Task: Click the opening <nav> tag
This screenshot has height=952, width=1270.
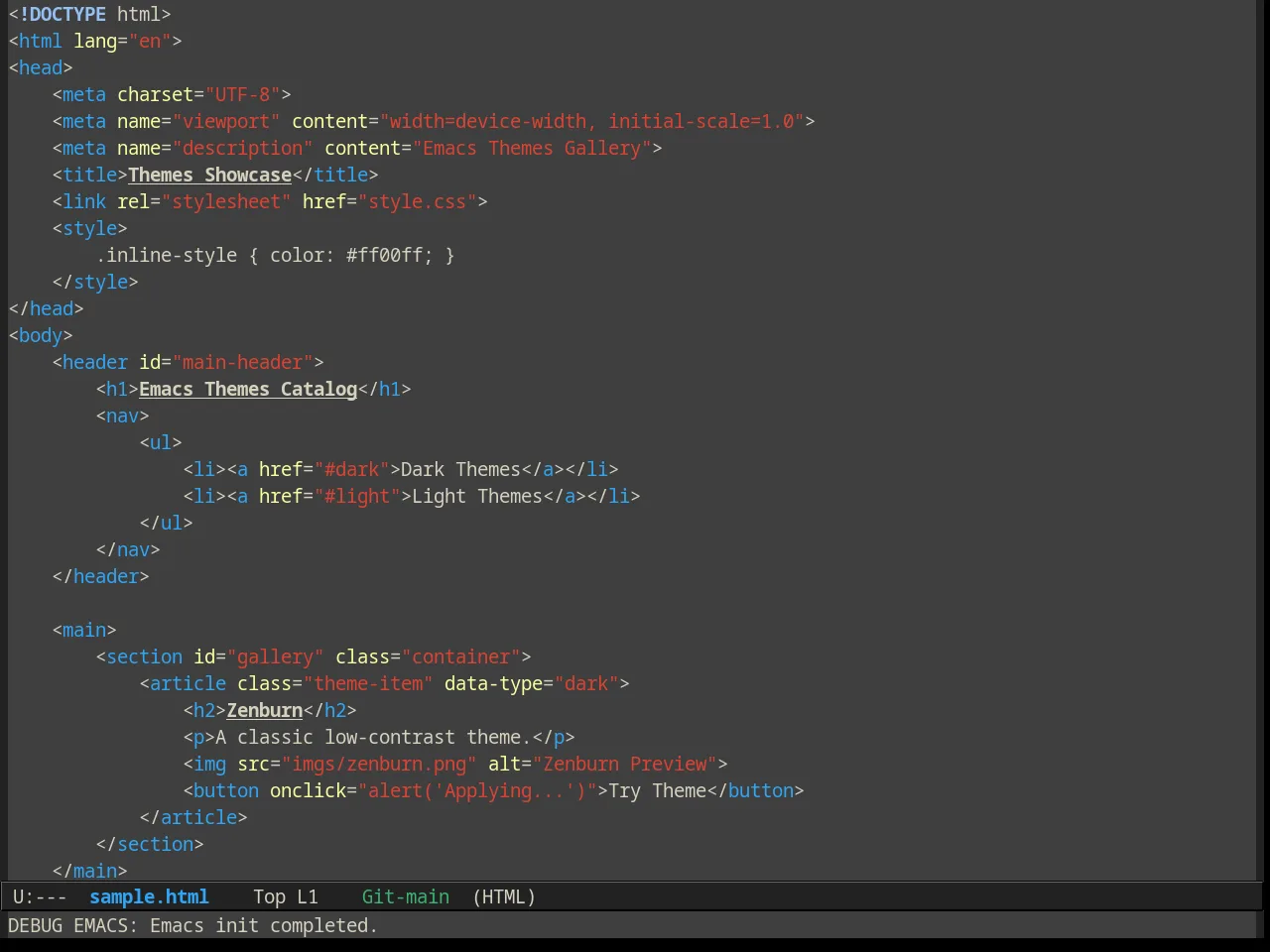Action: coord(122,416)
